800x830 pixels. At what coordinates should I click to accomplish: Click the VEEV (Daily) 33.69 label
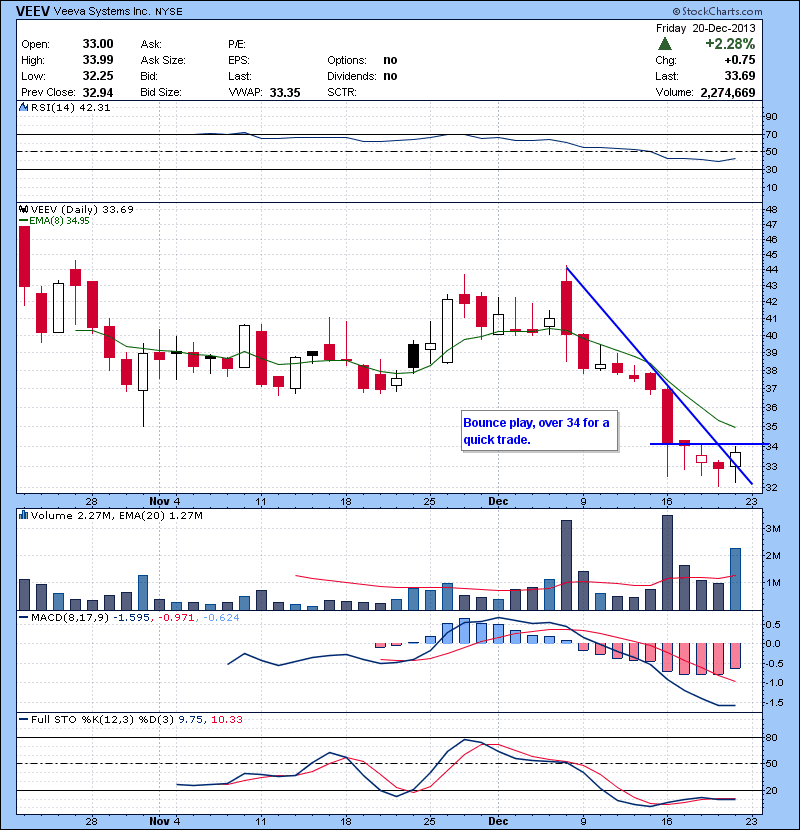tap(82, 209)
